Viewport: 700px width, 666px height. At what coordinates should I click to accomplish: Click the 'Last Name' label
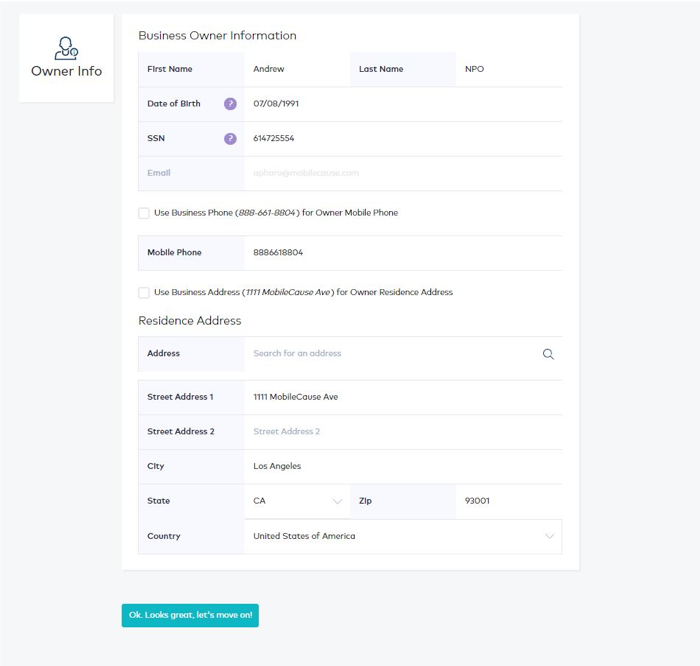(381, 69)
